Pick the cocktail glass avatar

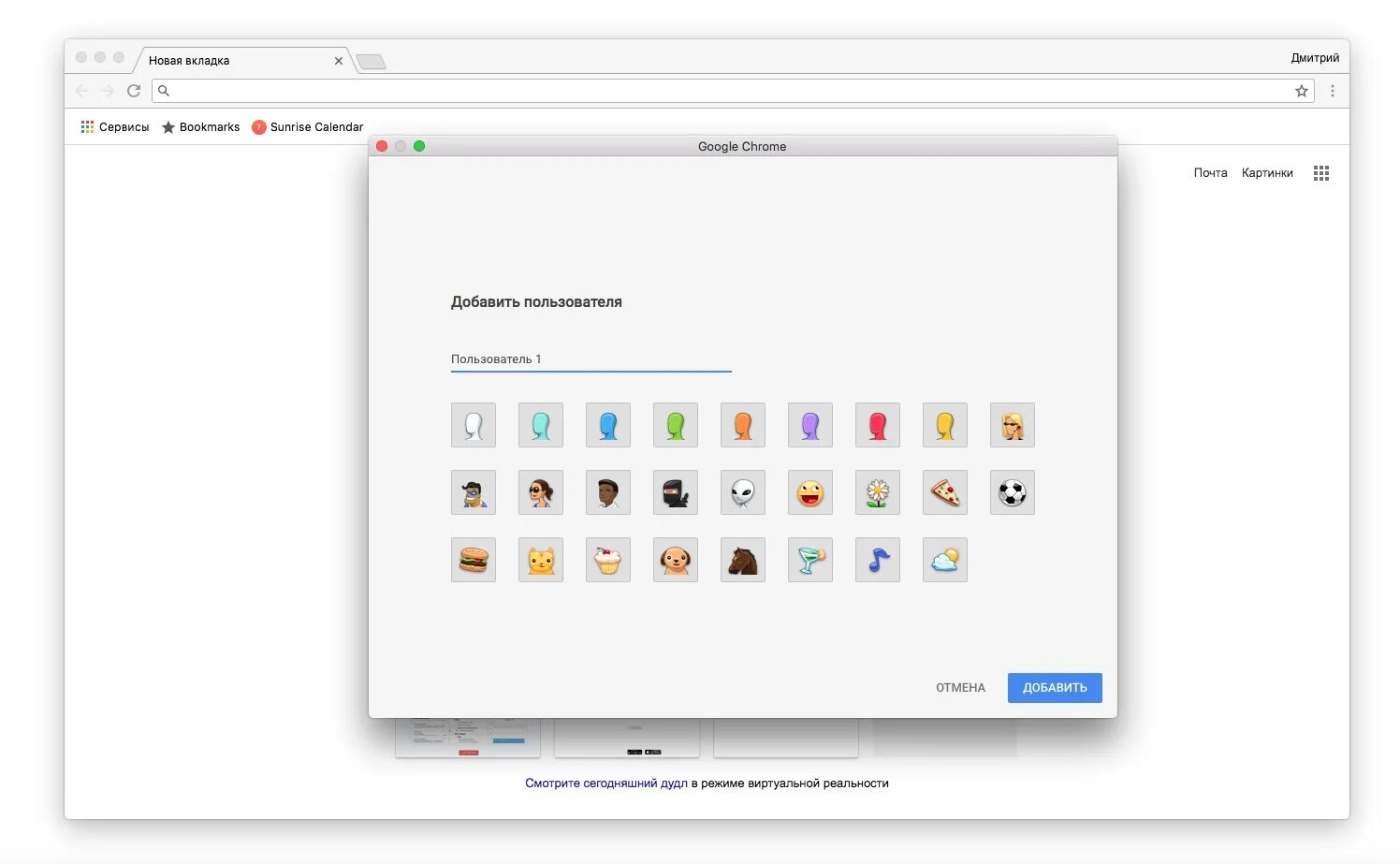(x=810, y=560)
